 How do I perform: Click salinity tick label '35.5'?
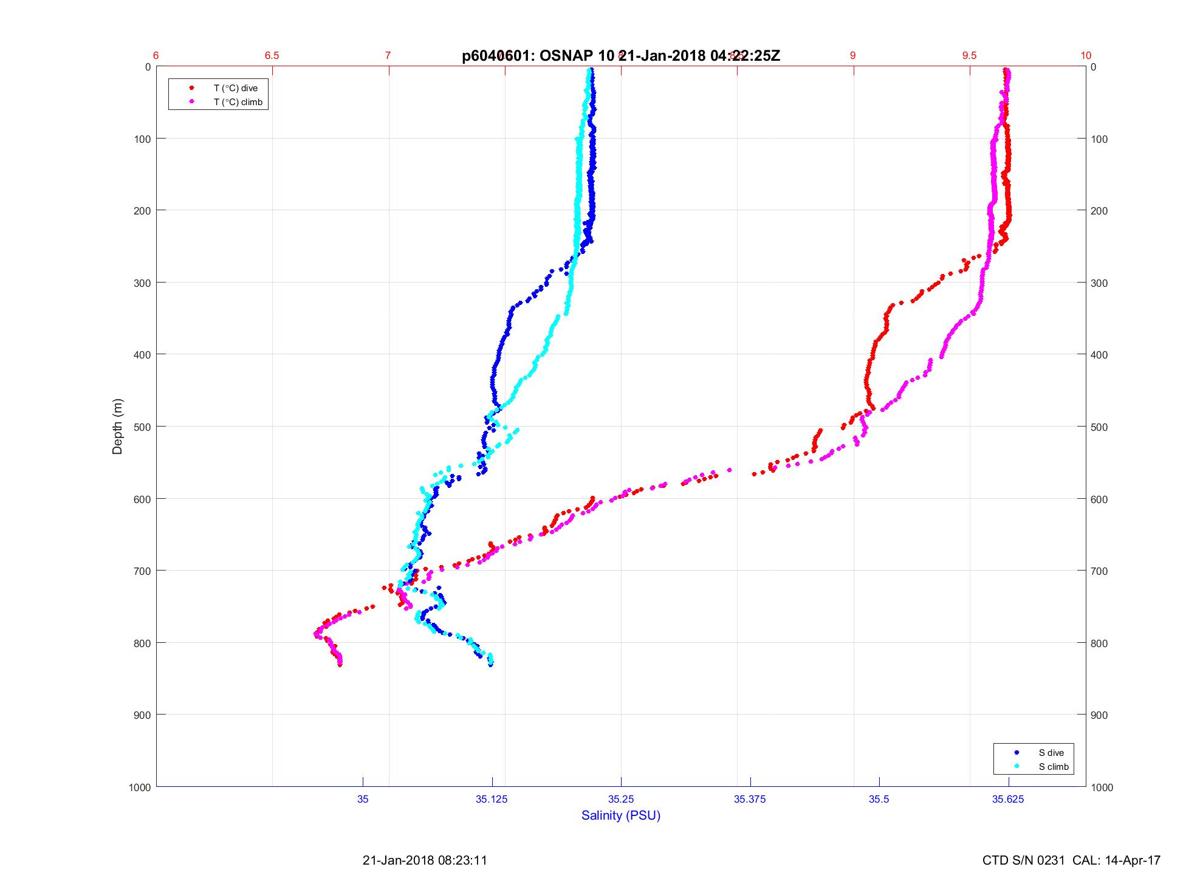[879, 799]
